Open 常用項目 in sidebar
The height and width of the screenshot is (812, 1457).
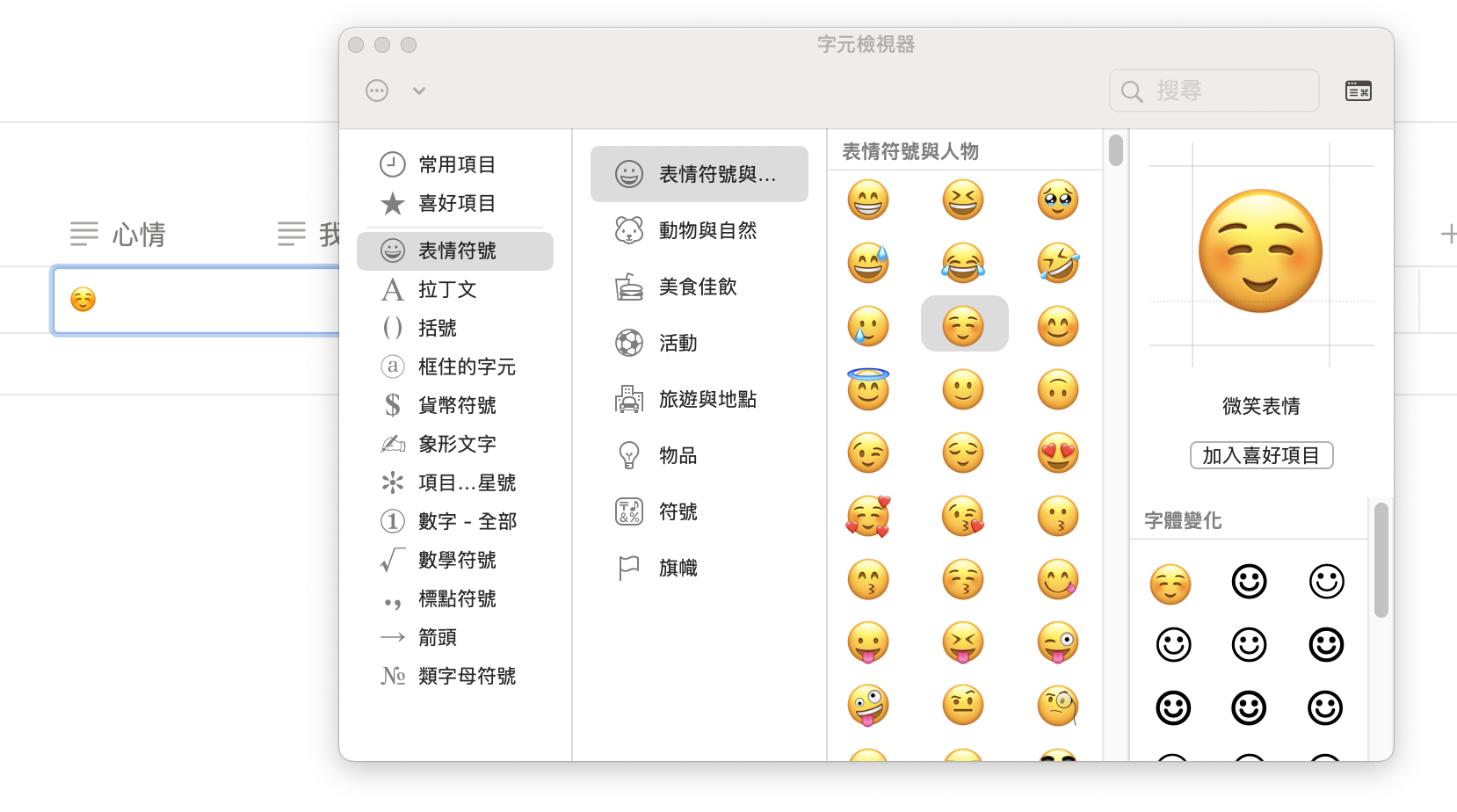click(x=455, y=164)
